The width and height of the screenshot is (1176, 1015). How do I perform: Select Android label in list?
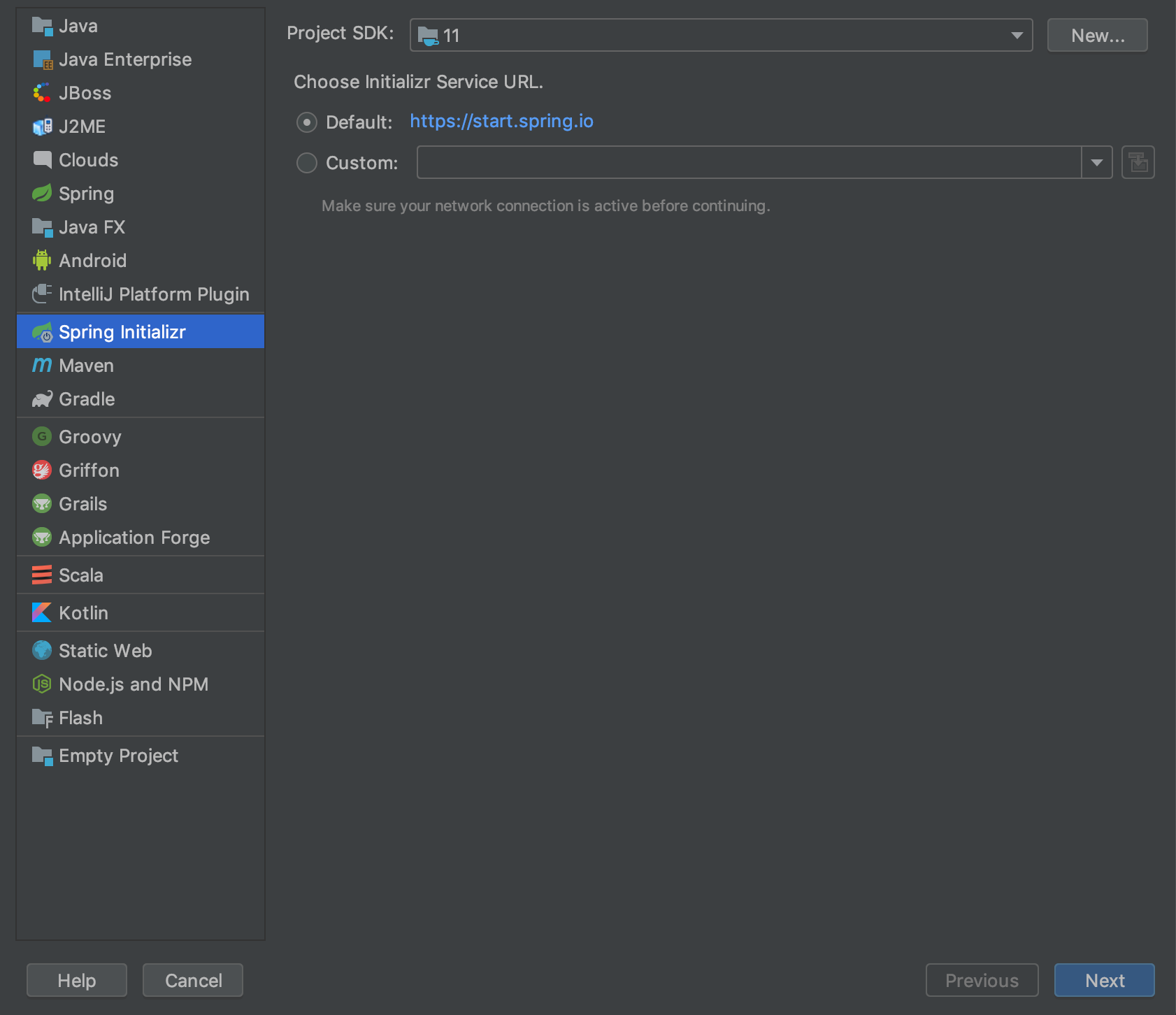(x=93, y=261)
